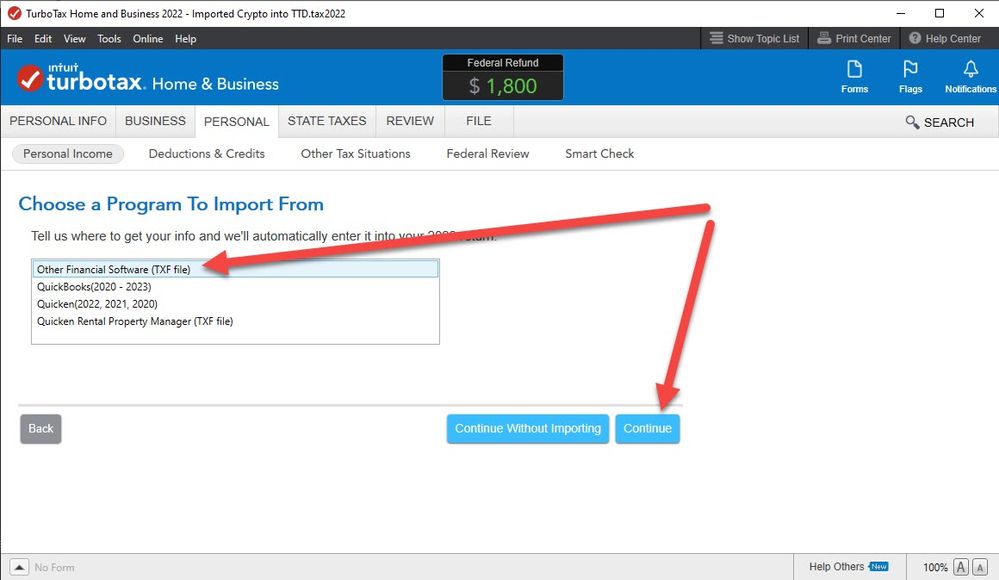Go to Deductions & Credits section
The image size is (999, 580).
[206, 154]
